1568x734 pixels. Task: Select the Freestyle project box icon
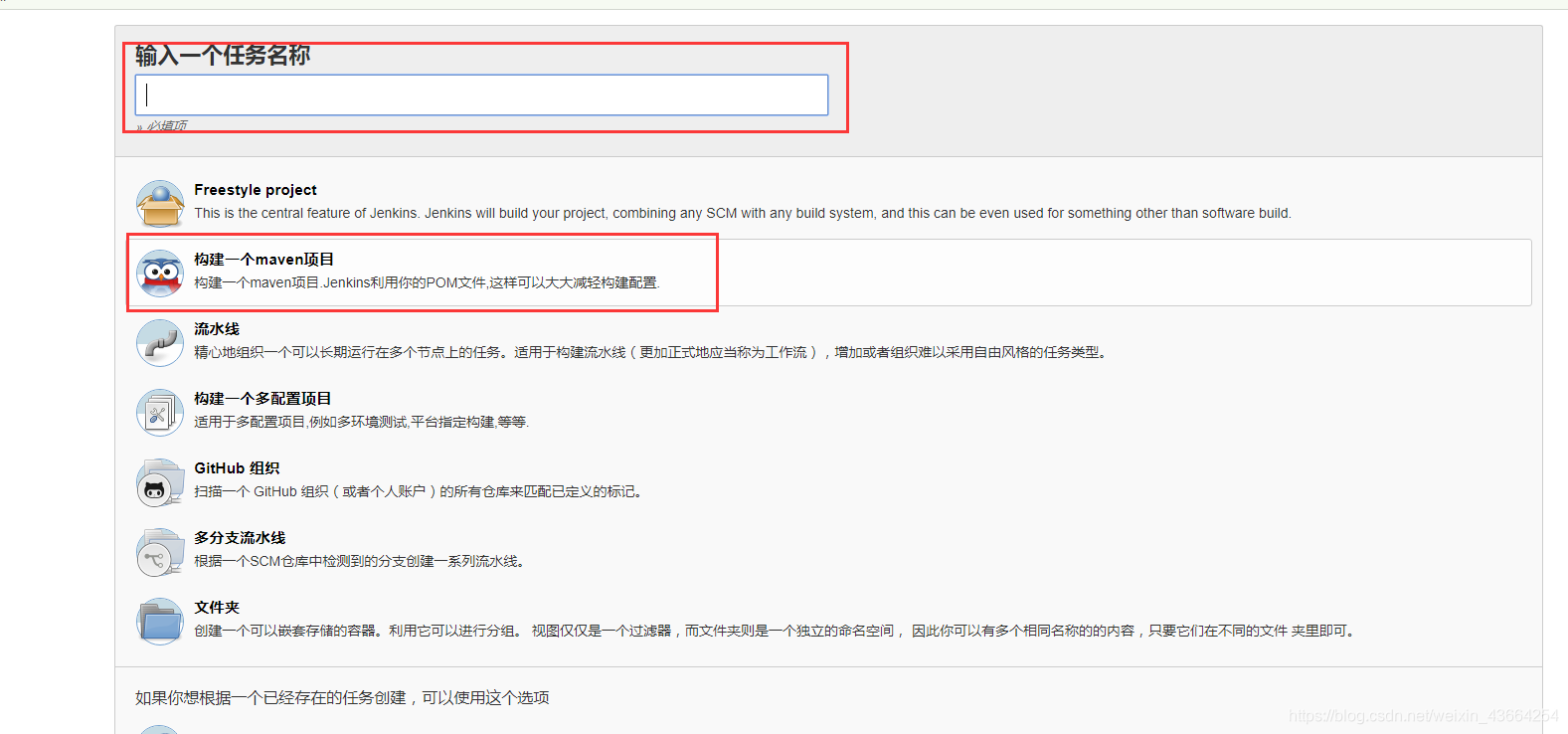[160, 204]
